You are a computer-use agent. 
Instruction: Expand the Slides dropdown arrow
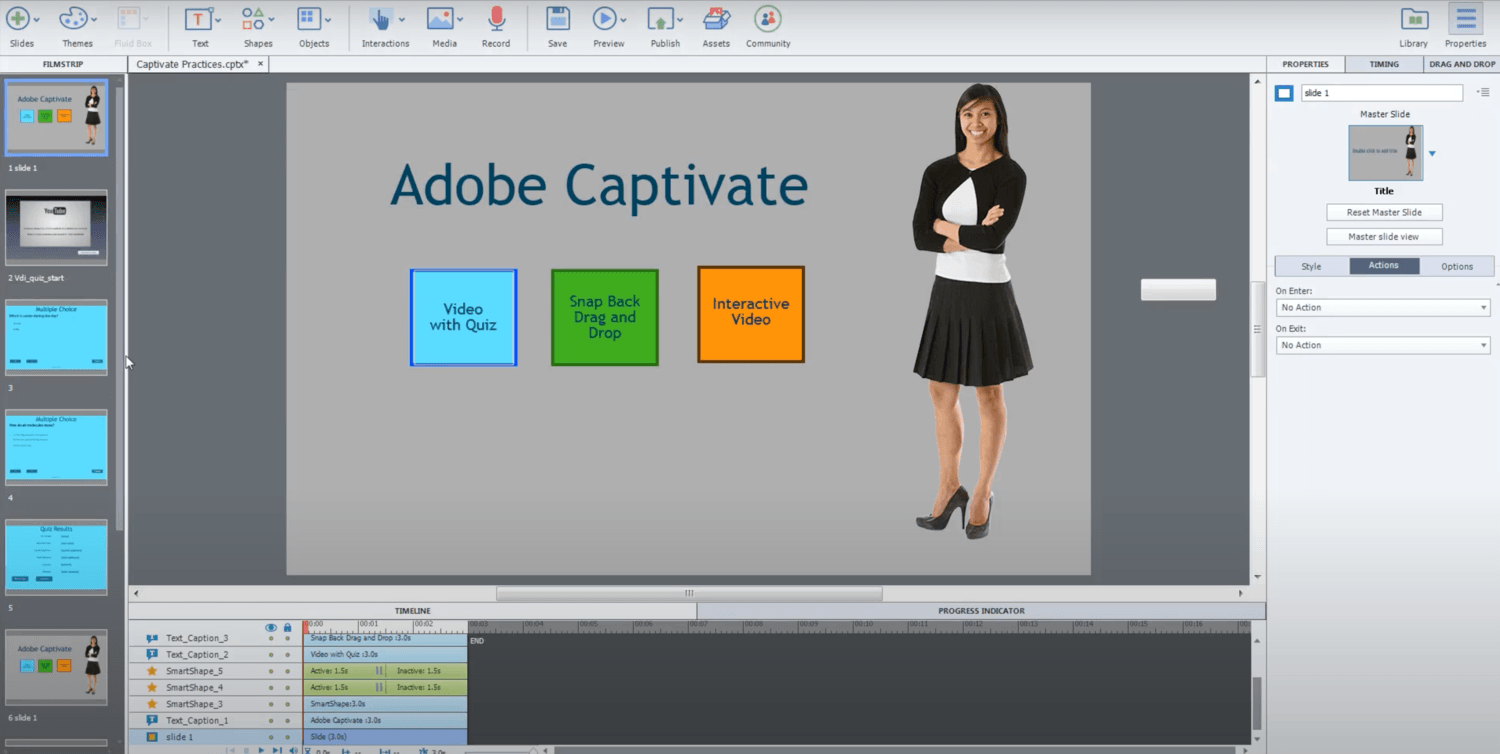point(37,20)
